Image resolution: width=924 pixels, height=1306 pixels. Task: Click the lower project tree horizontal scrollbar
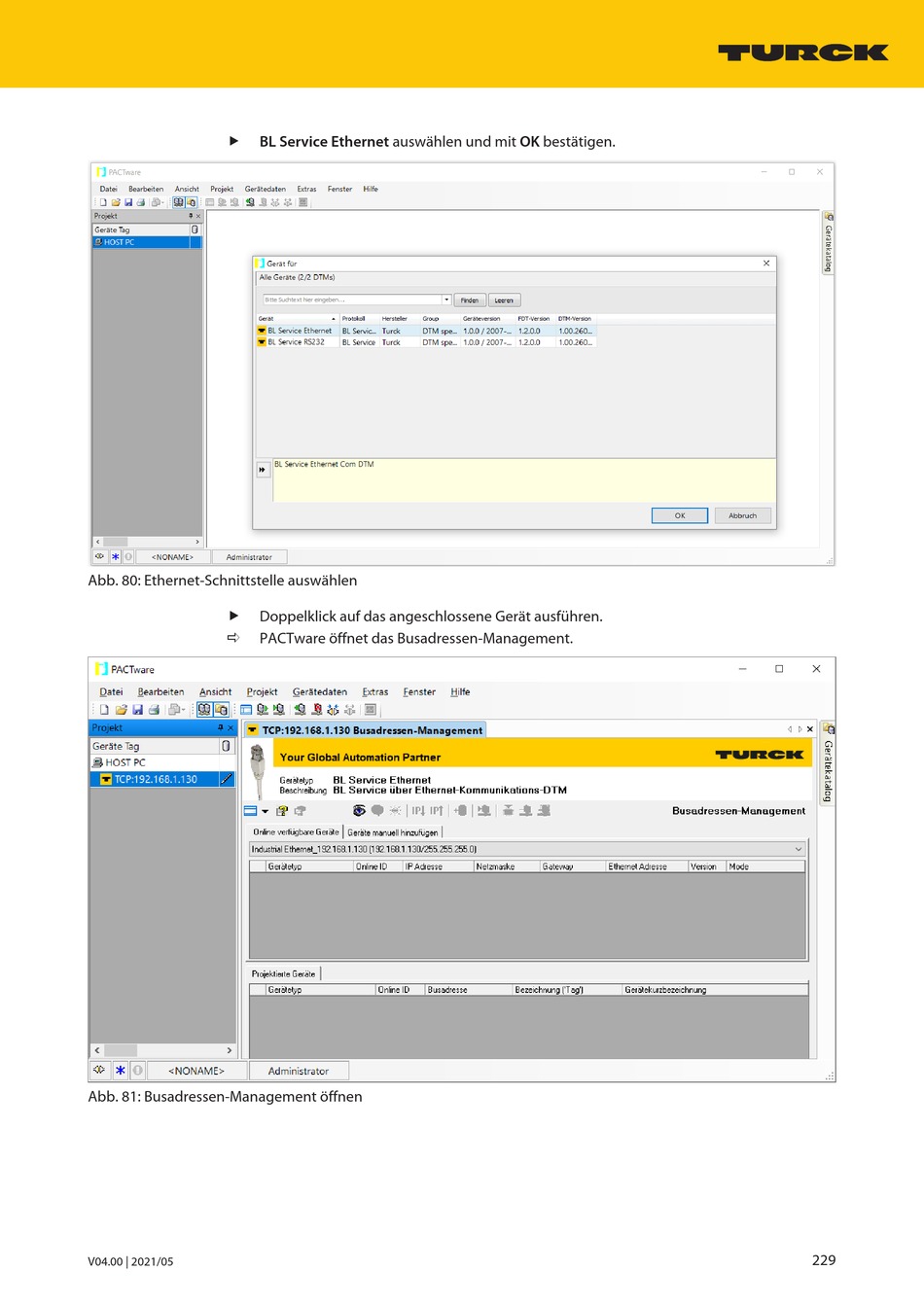[x=162, y=1050]
